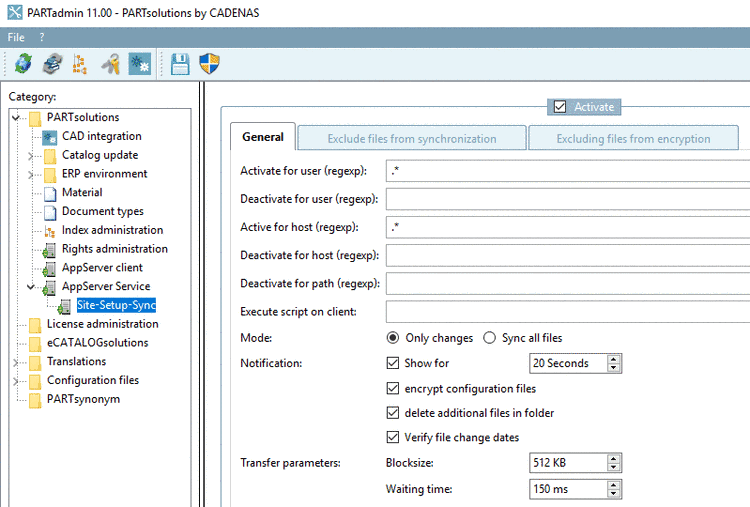
Task: Click the eCATALOGsolutions folder icon
Action: 35,343
